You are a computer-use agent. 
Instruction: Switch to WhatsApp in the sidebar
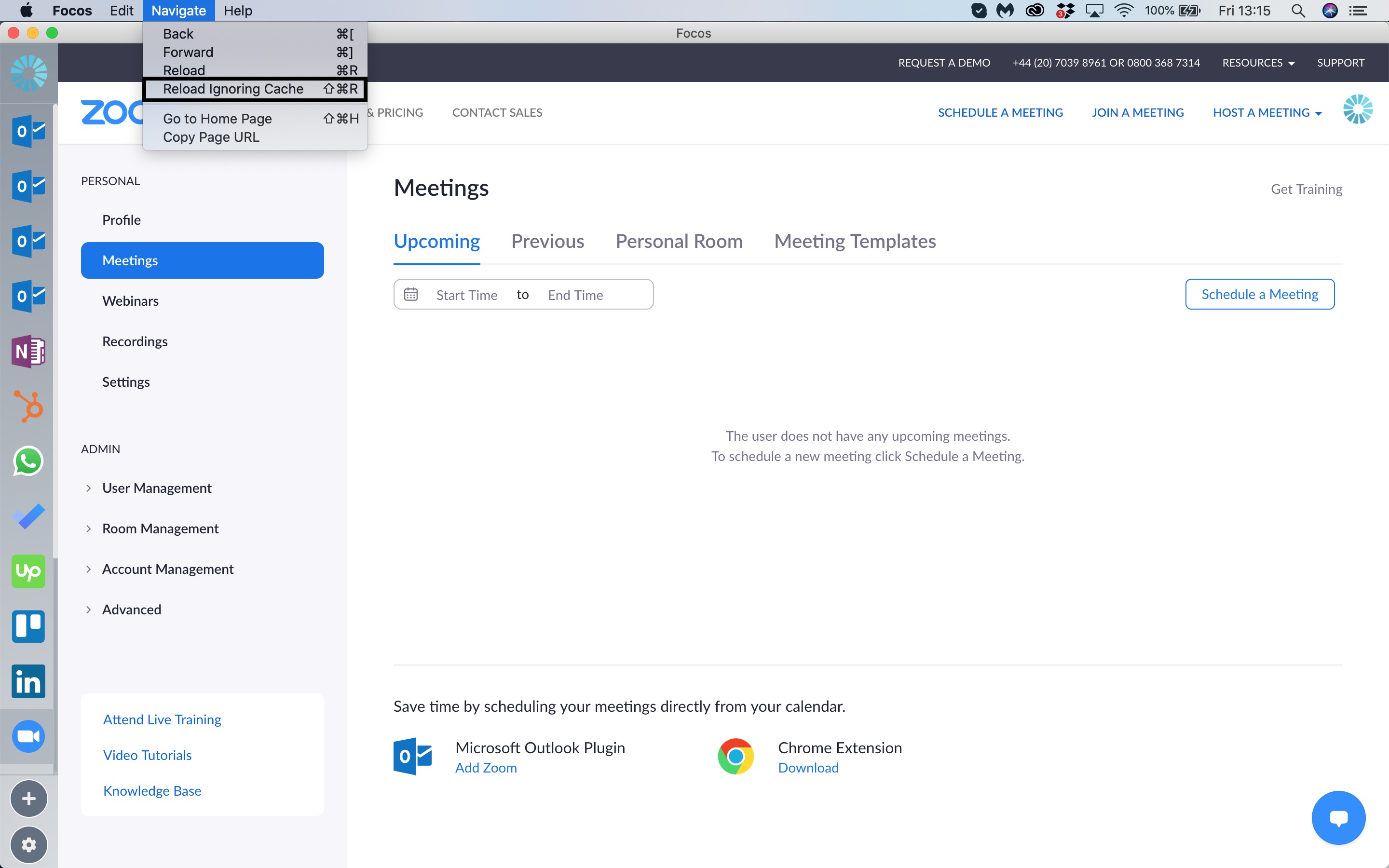[28, 461]
